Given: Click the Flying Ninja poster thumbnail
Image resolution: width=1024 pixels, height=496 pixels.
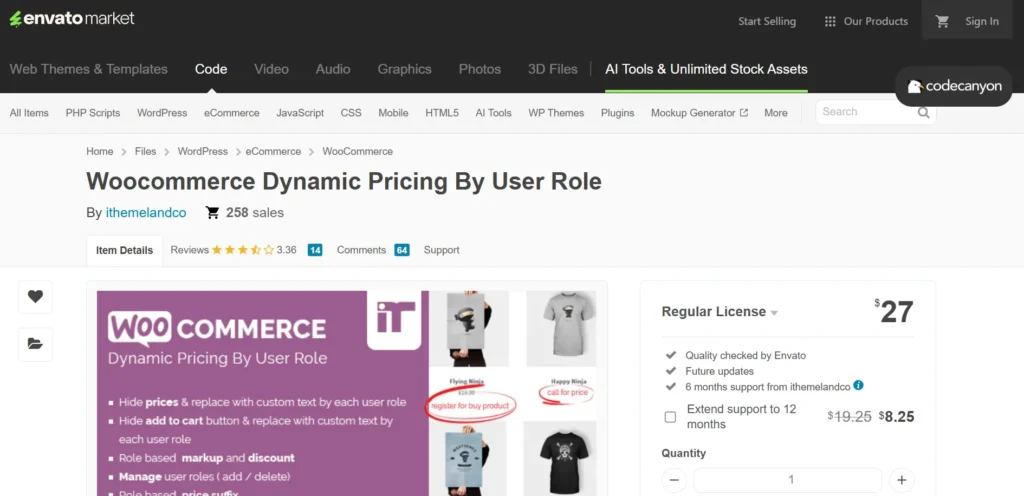Looking at the screenshot, I should tap(470, 329).
